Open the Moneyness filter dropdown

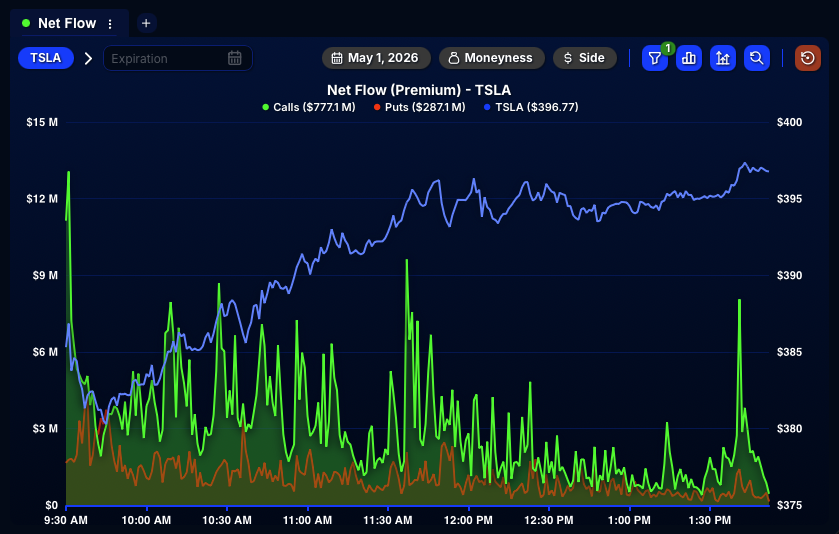click(x=492, y=58)
